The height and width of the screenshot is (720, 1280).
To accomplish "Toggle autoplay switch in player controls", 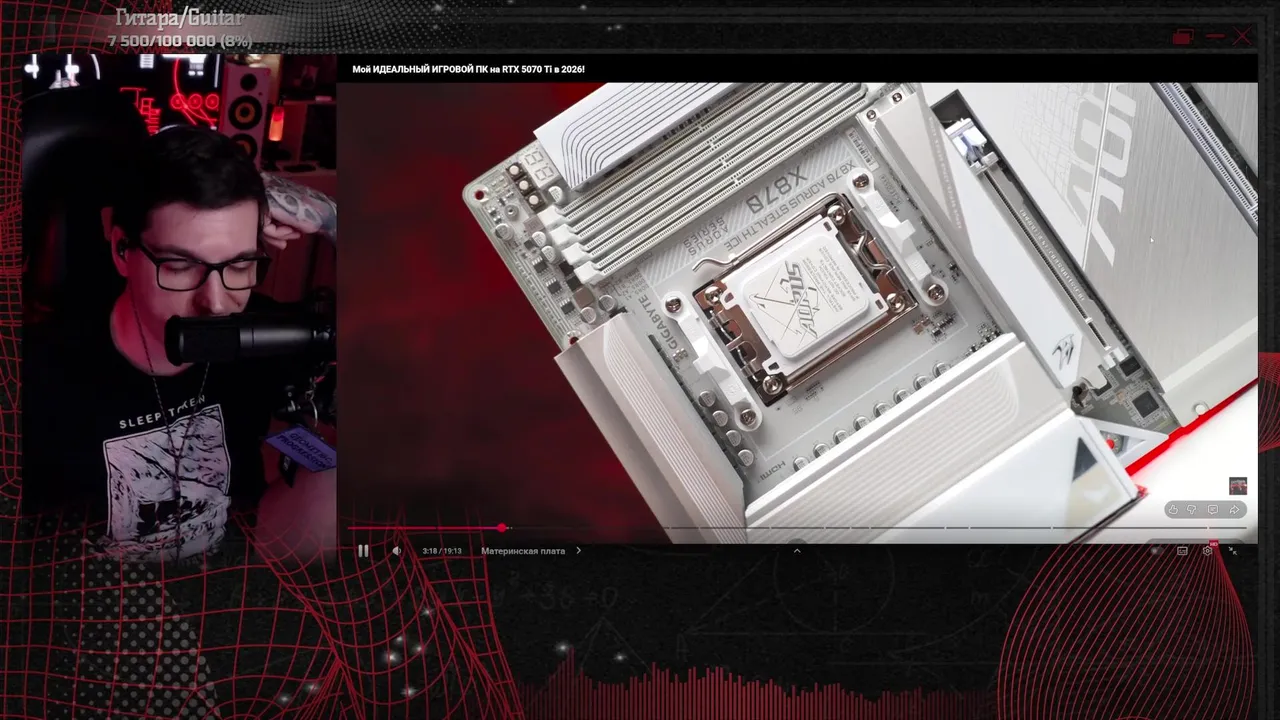I will click(x=1156, y=551).
